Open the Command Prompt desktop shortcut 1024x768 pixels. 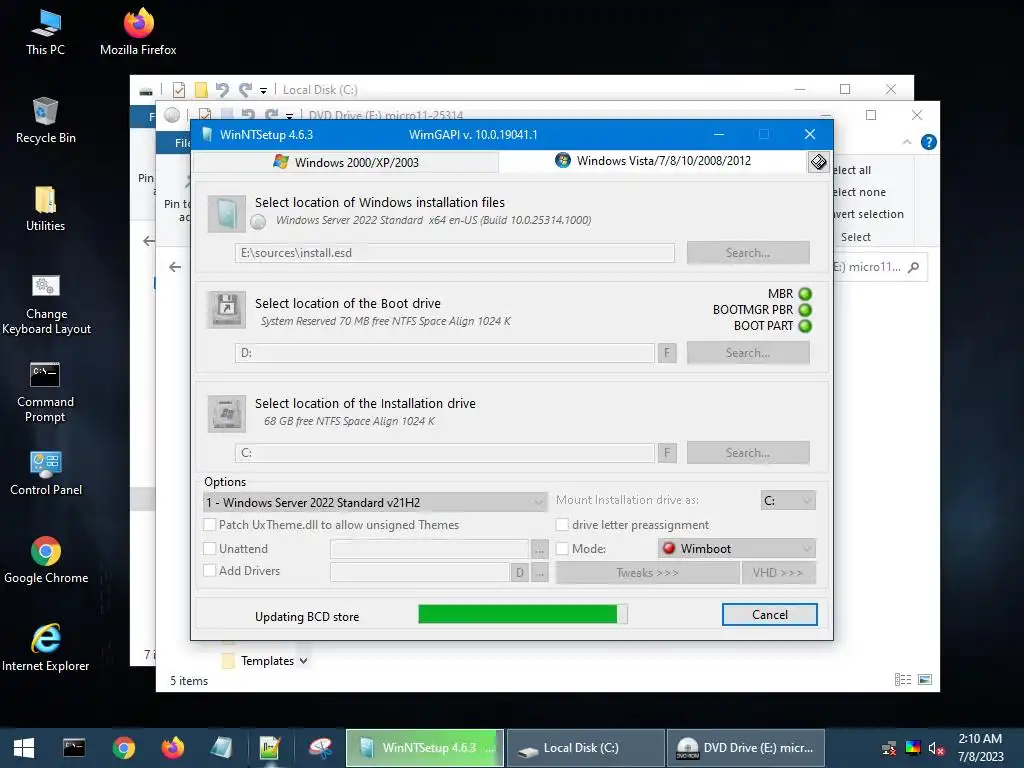pyautogui.click(x=45, y=392)
